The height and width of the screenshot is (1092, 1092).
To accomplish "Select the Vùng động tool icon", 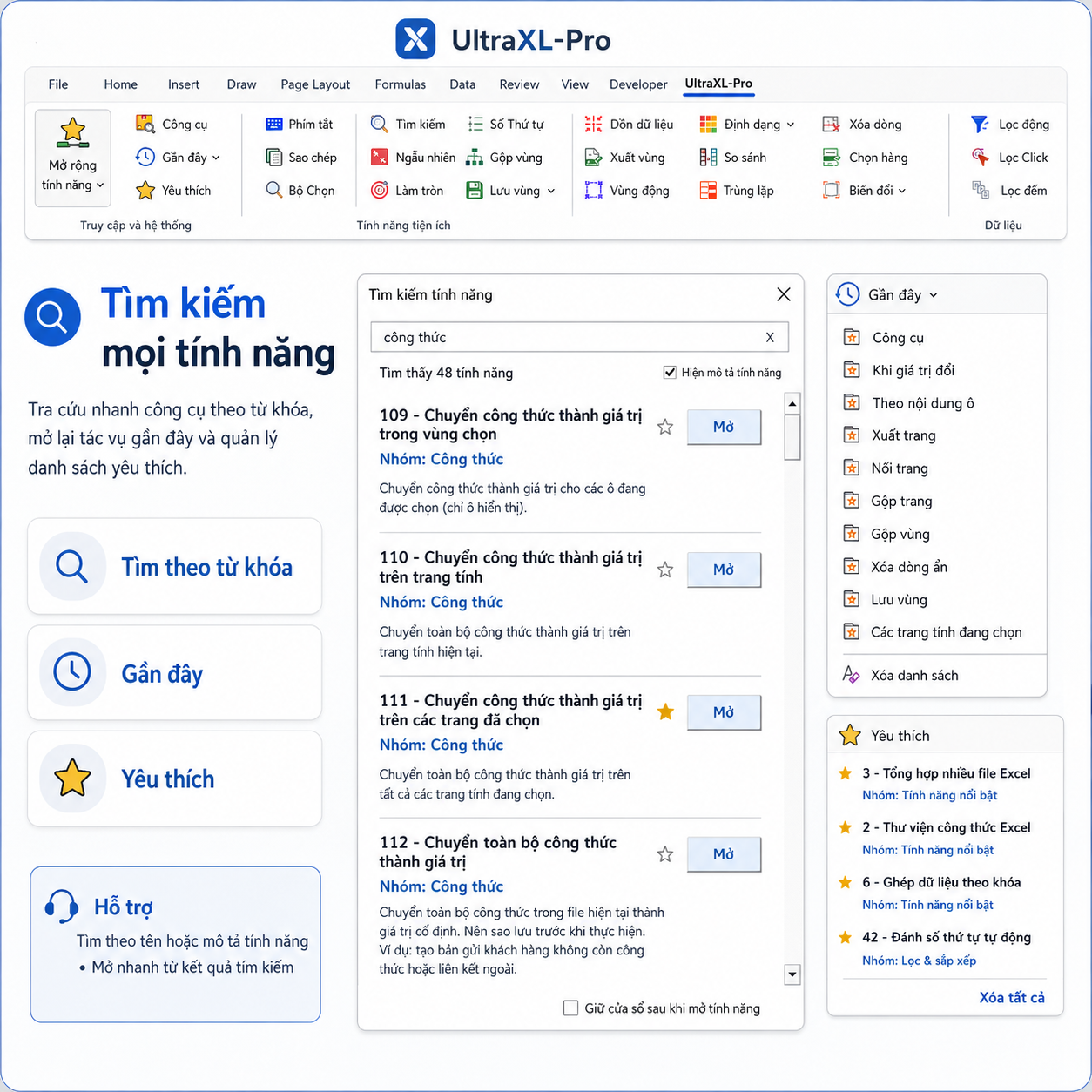I will pos(593,190).
